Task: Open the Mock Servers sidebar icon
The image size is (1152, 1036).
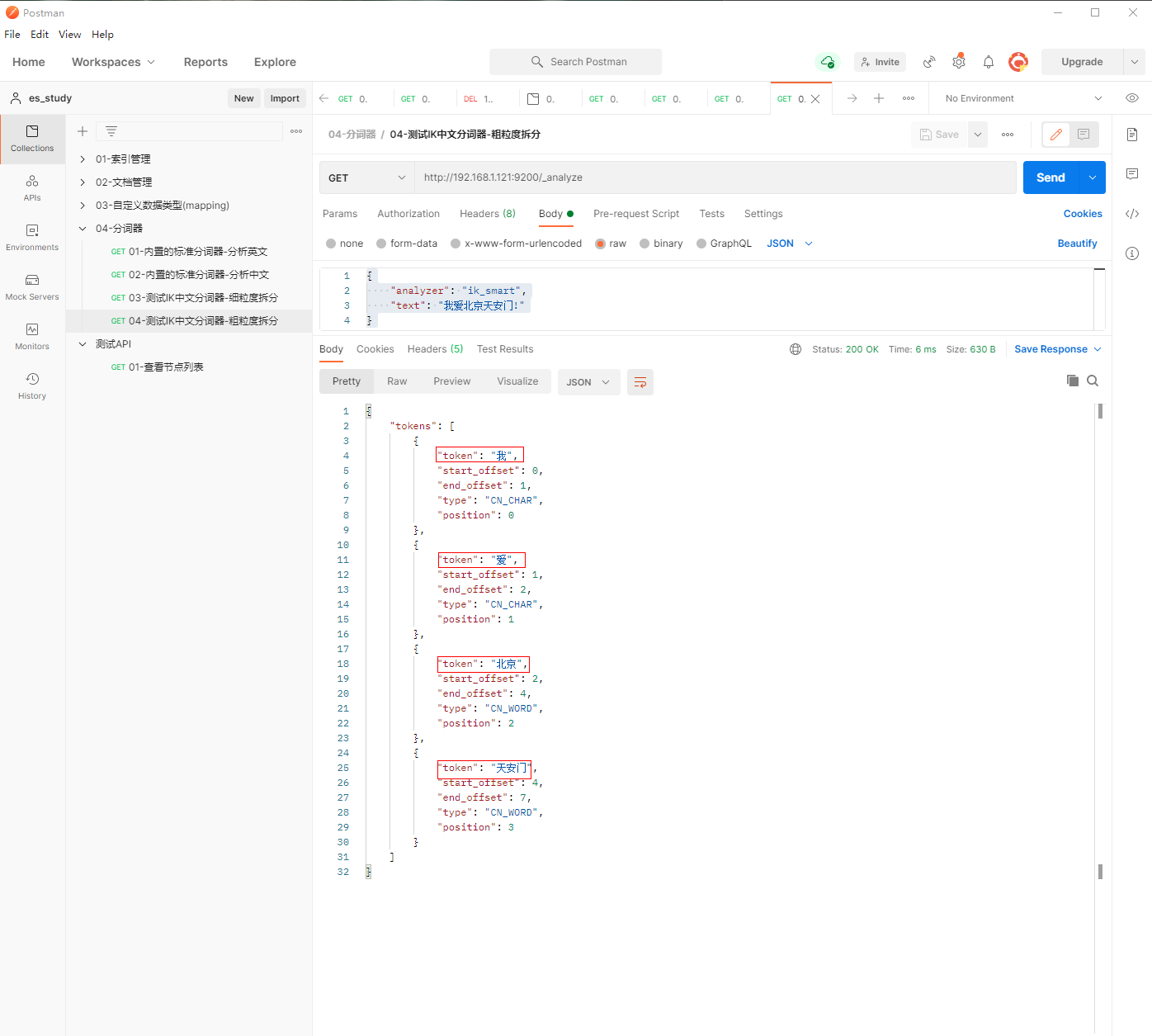Action: pos(32,286)
